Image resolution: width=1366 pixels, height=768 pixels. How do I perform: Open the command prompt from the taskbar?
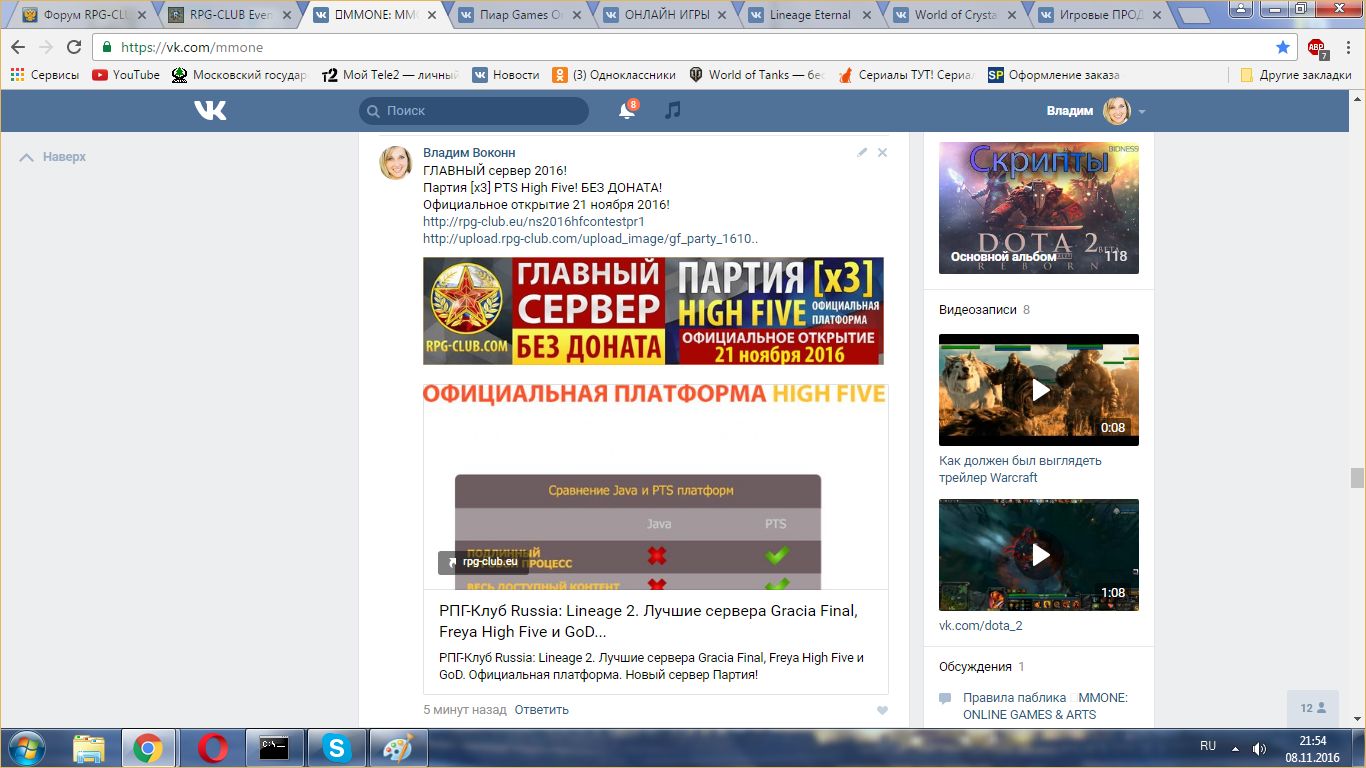[x=274, y=748]
